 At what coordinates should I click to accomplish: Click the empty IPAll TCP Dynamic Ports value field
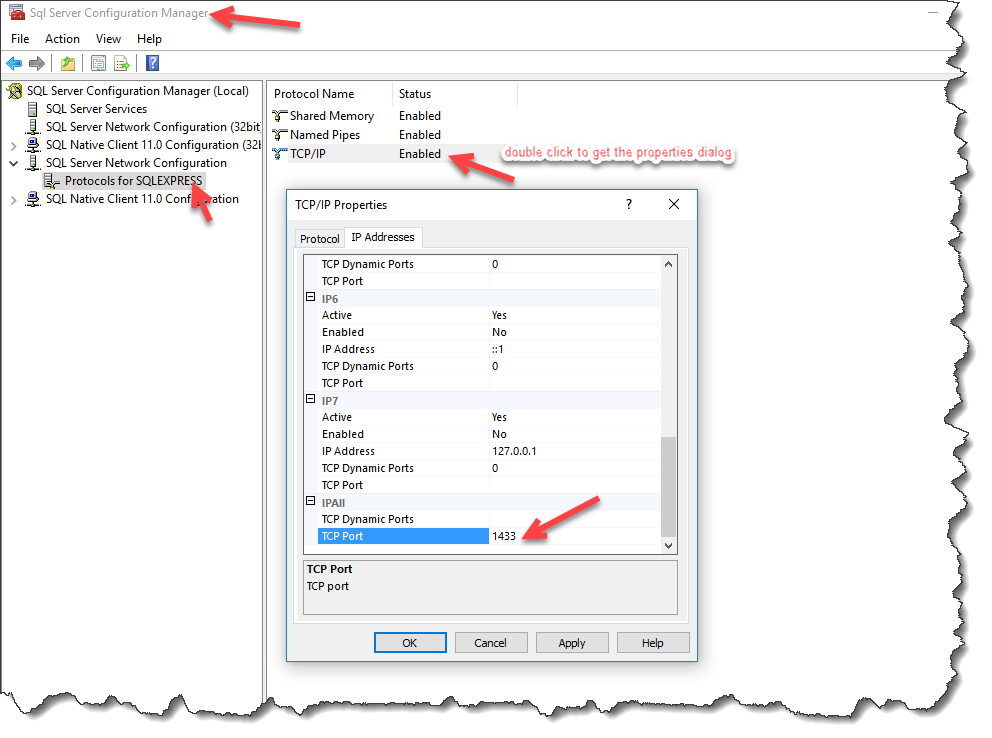[574, 519]
